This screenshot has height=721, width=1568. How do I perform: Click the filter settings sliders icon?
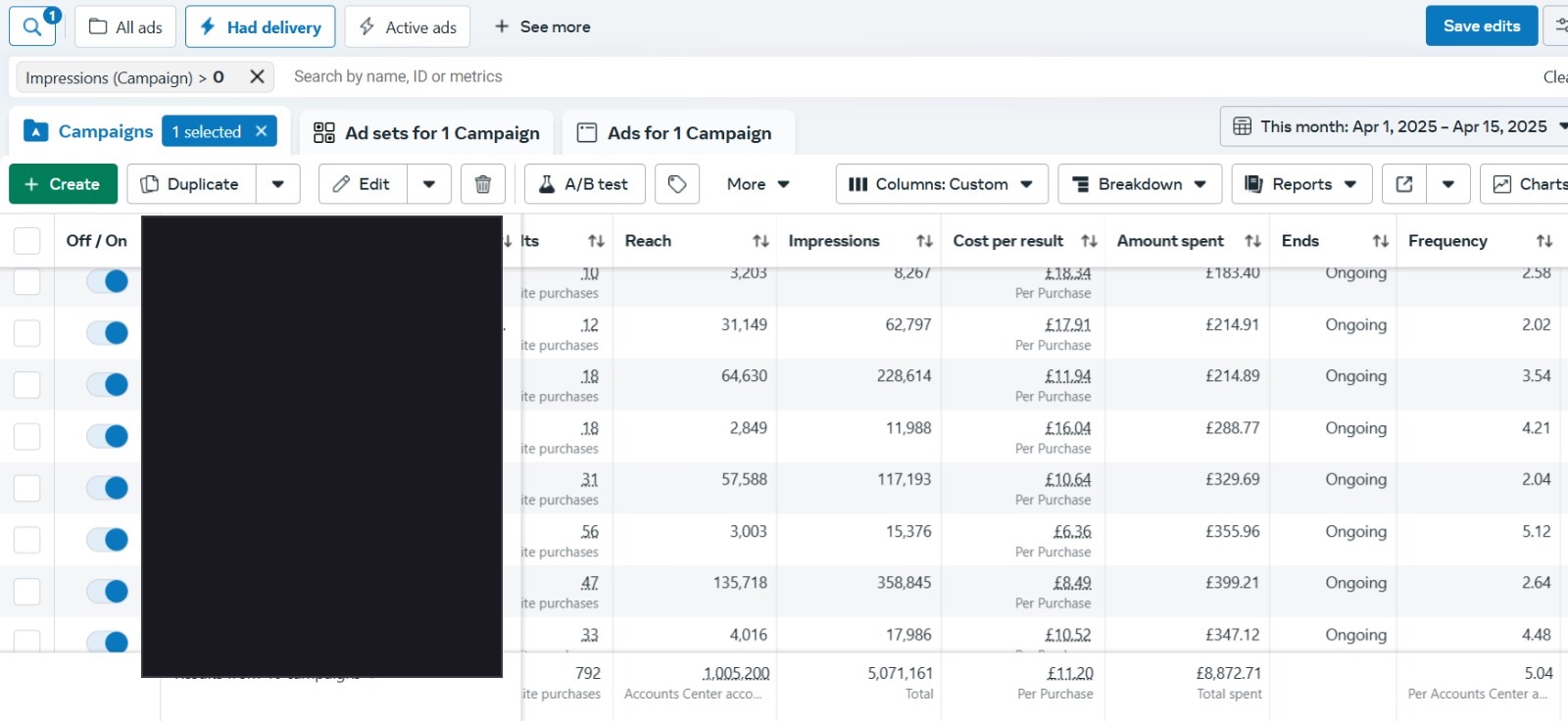1558,26
